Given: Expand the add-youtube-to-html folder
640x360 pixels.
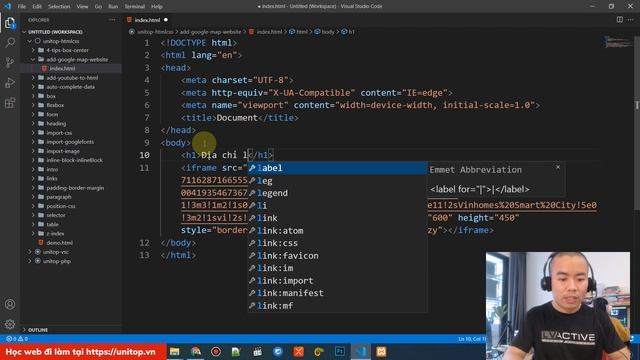Looking at the screenshot, I should 72,78.
